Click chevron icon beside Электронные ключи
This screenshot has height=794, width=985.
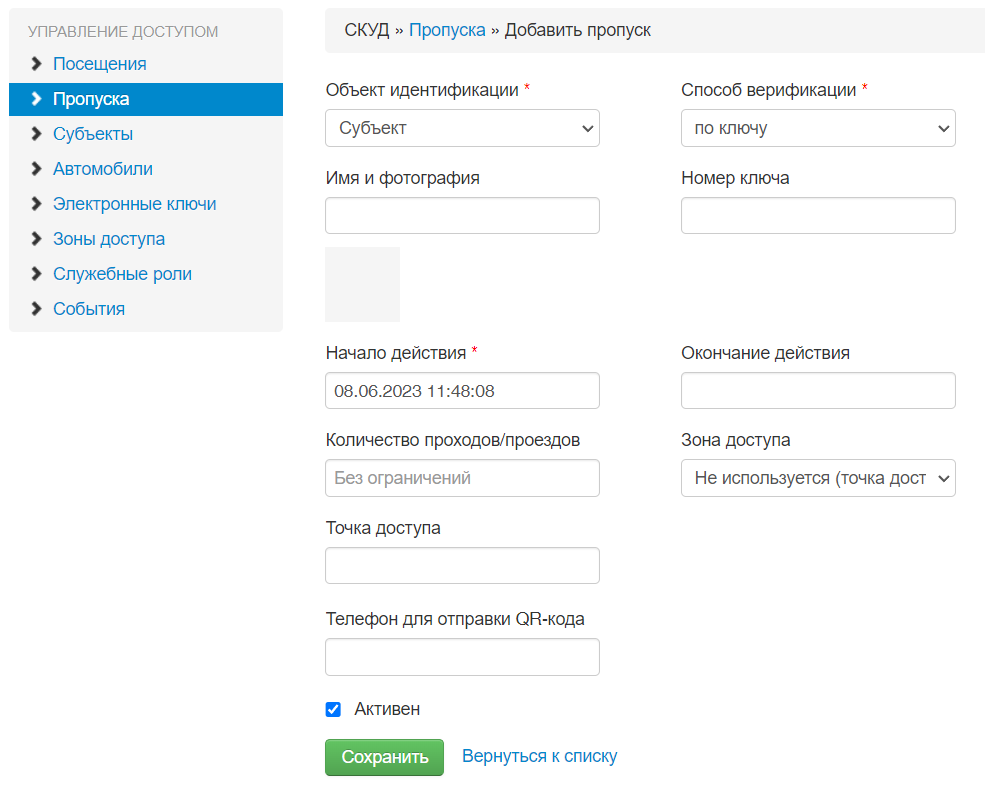tap(36, 204)
